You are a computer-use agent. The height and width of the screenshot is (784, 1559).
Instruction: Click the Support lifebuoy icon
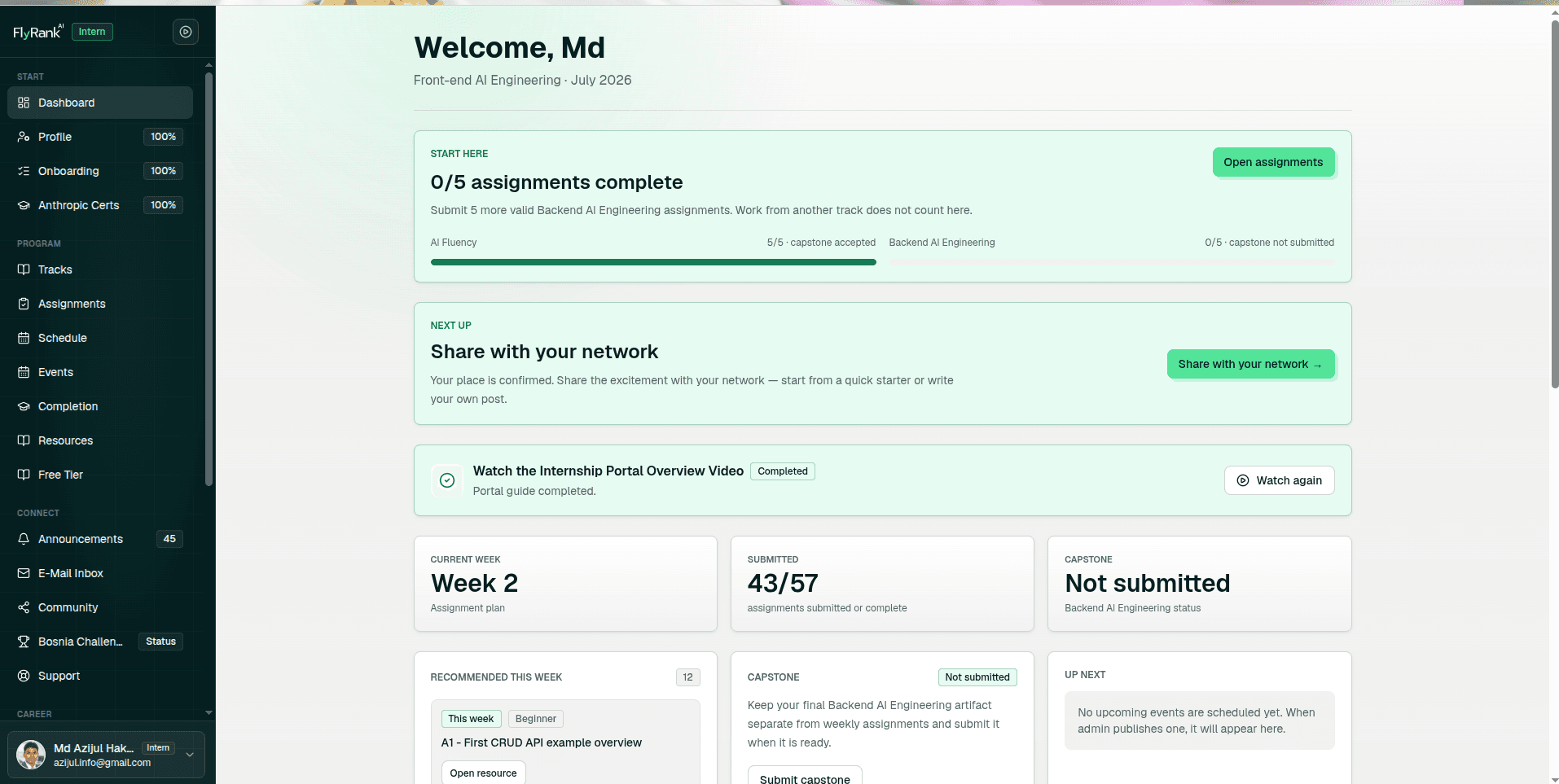pos(24,676)
